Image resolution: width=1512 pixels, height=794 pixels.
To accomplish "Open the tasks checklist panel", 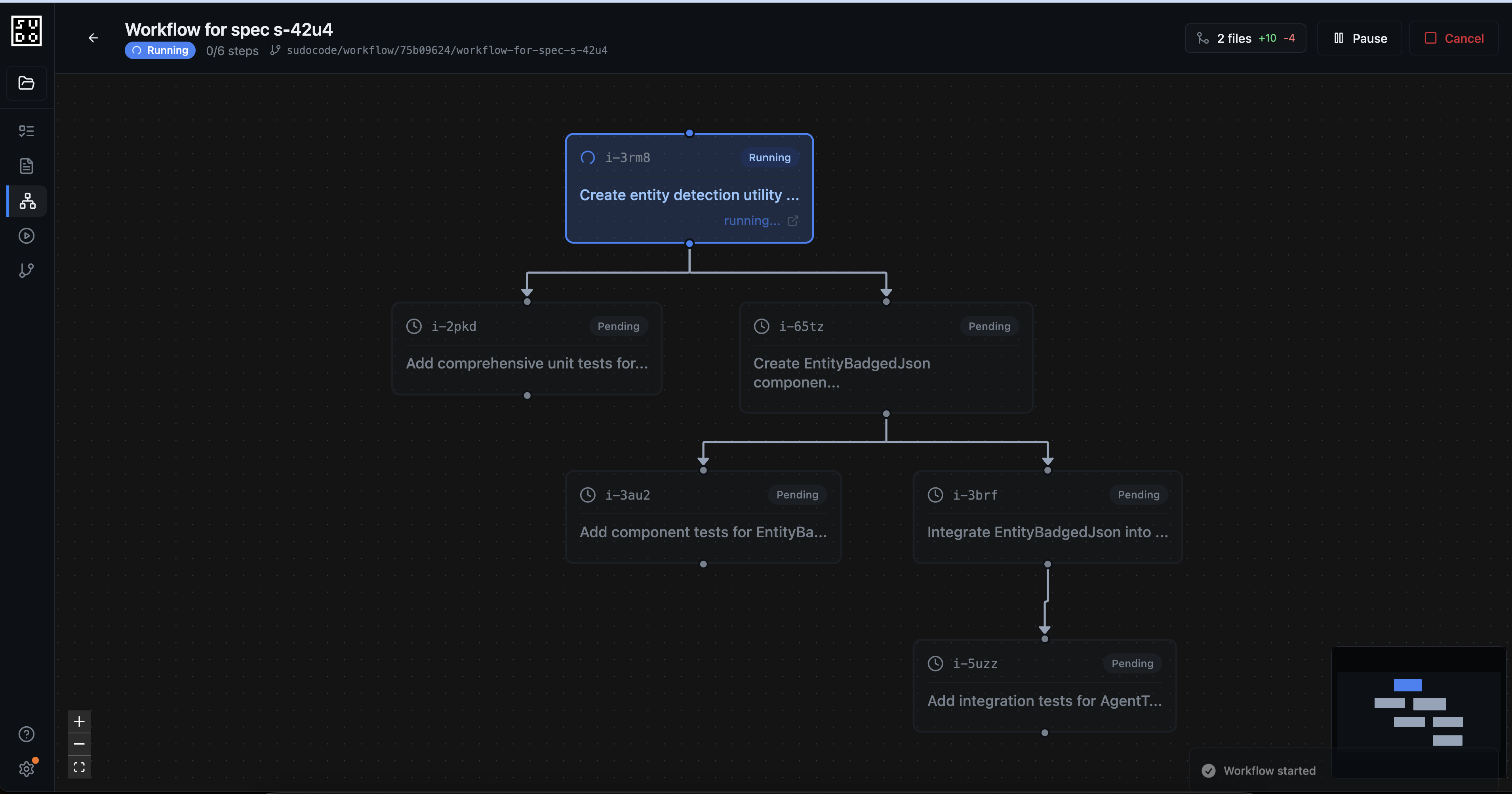I will click(27, 130).
